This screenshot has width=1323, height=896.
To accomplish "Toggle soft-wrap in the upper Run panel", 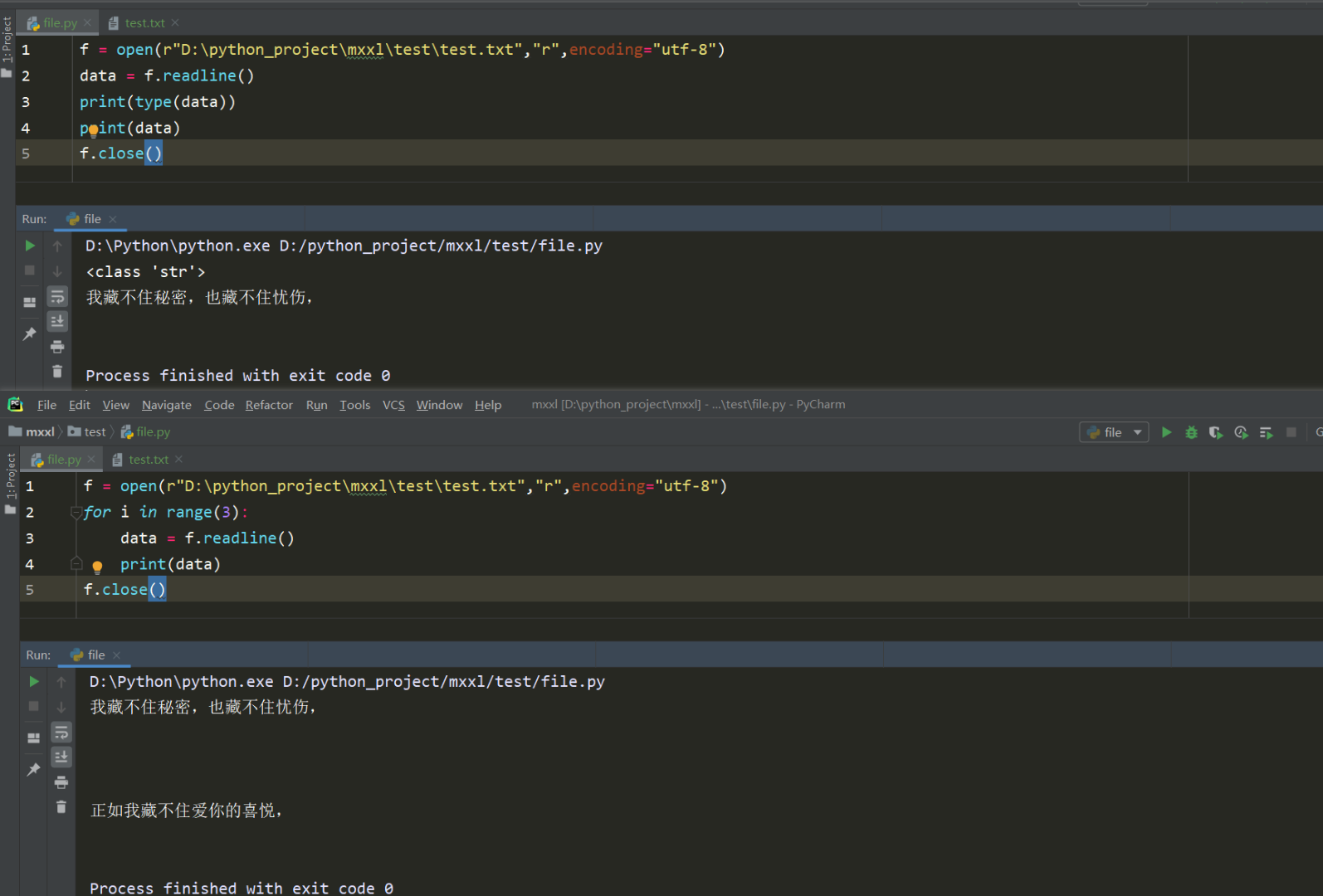I will tap(57, 297).
